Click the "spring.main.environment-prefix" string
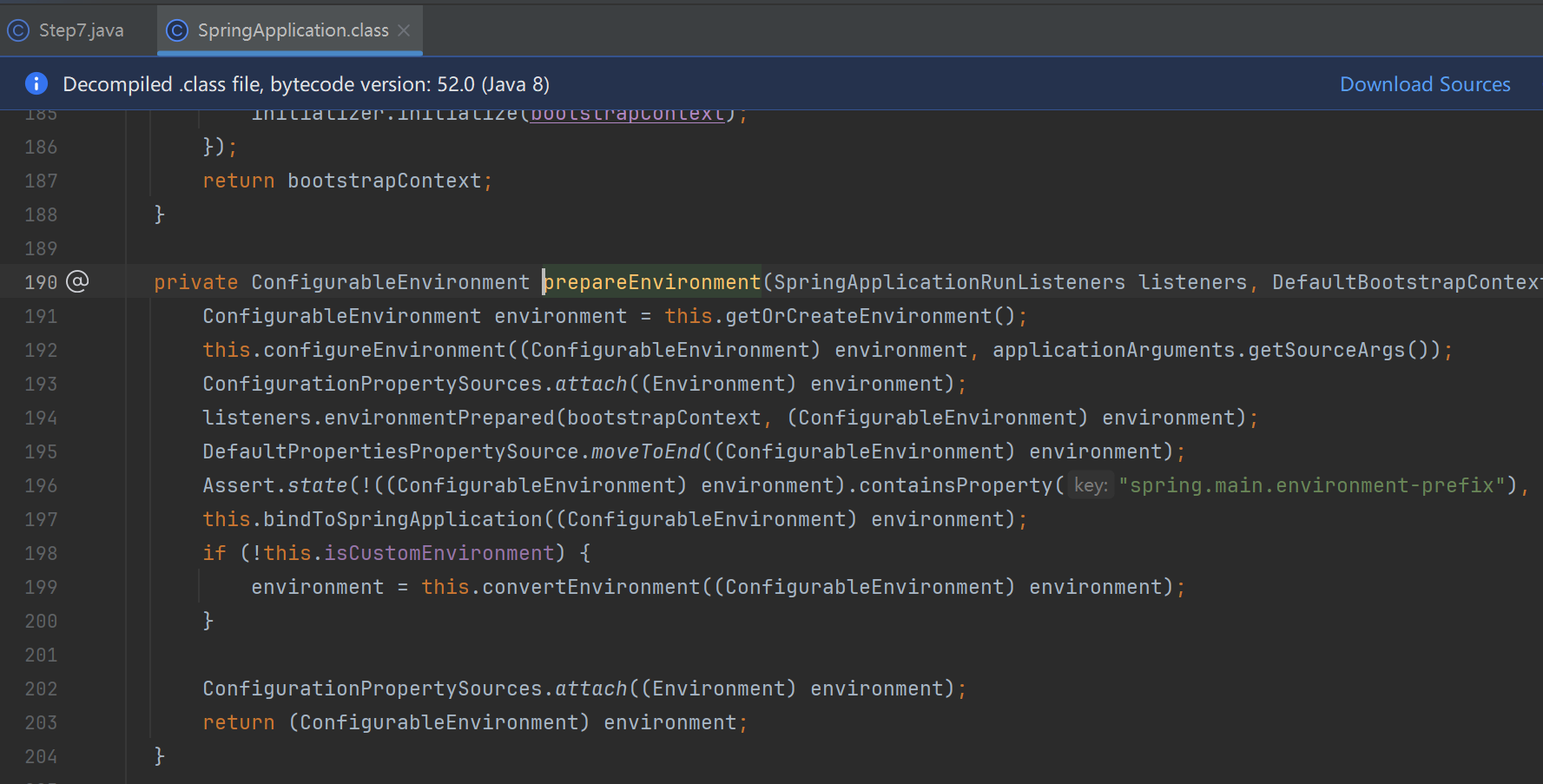This screenshot has height=784, width=1543. tap(1312, 485)
